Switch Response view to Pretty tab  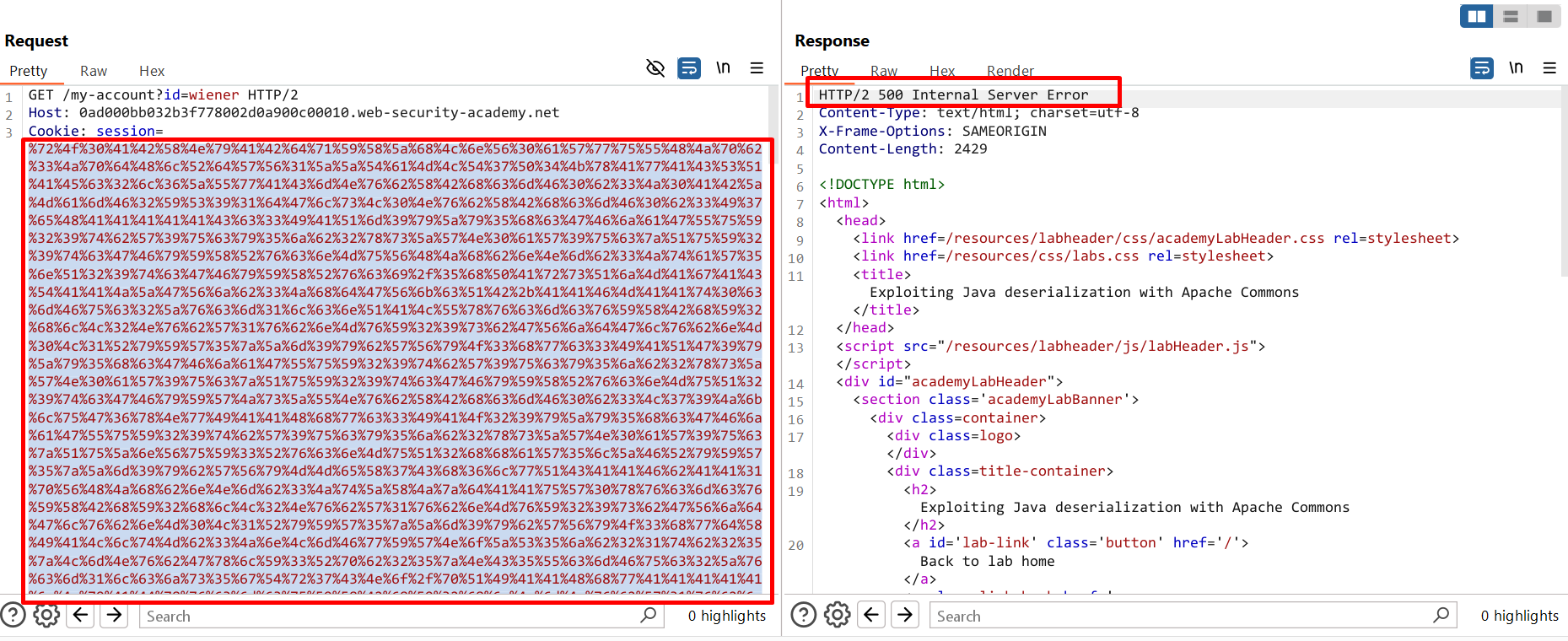tap(820, 71)
